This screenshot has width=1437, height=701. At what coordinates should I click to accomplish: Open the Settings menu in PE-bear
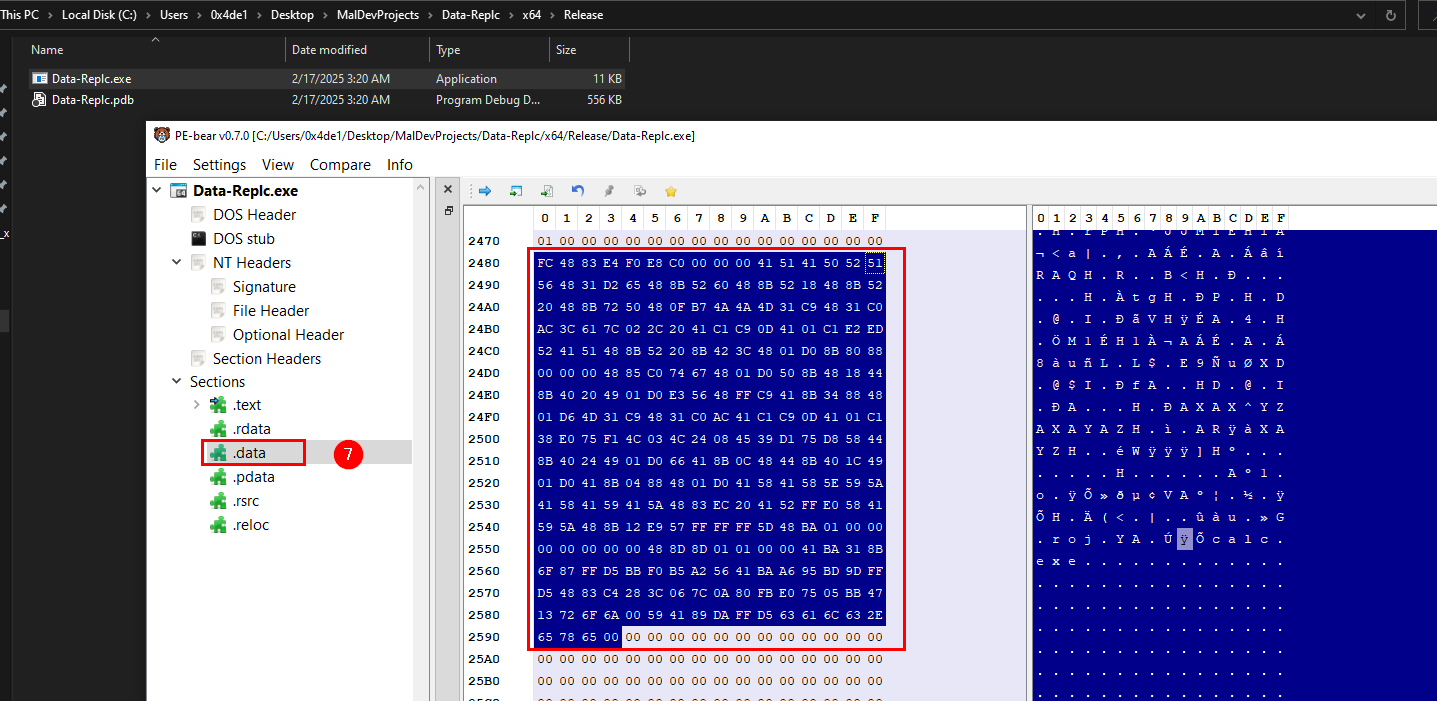[x=219, y=165]
